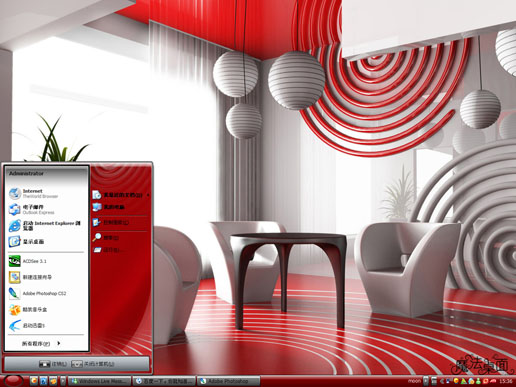The image size is (516, 387).
Task: Launch Outlook Express email entry
Action: pos(46,209)
